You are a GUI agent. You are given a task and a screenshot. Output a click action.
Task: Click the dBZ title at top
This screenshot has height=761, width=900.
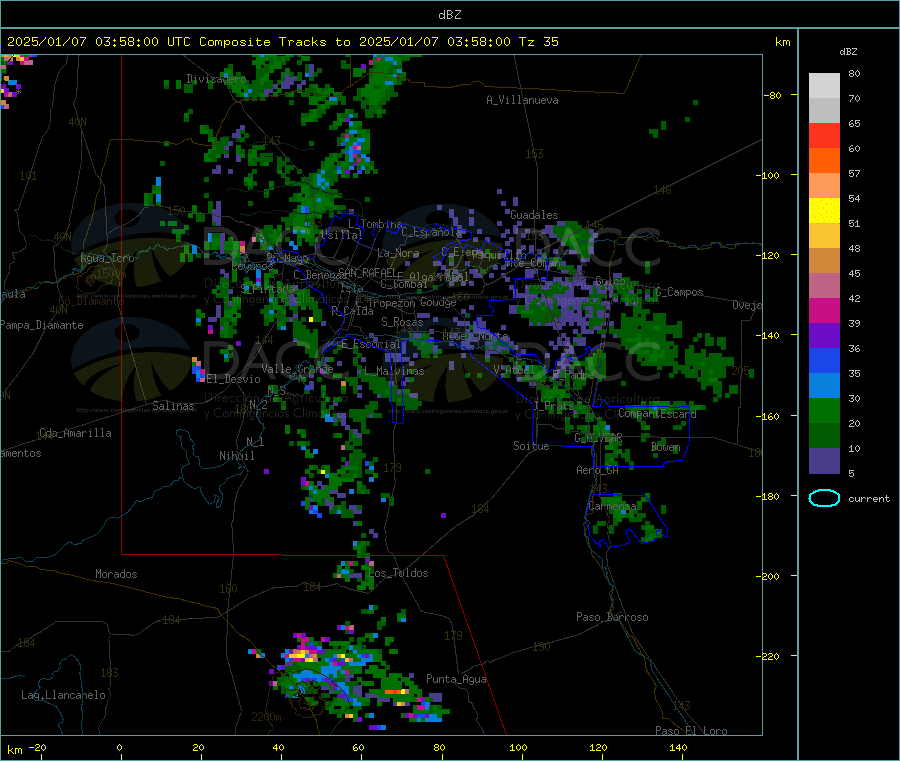click(x=449, y=14)
